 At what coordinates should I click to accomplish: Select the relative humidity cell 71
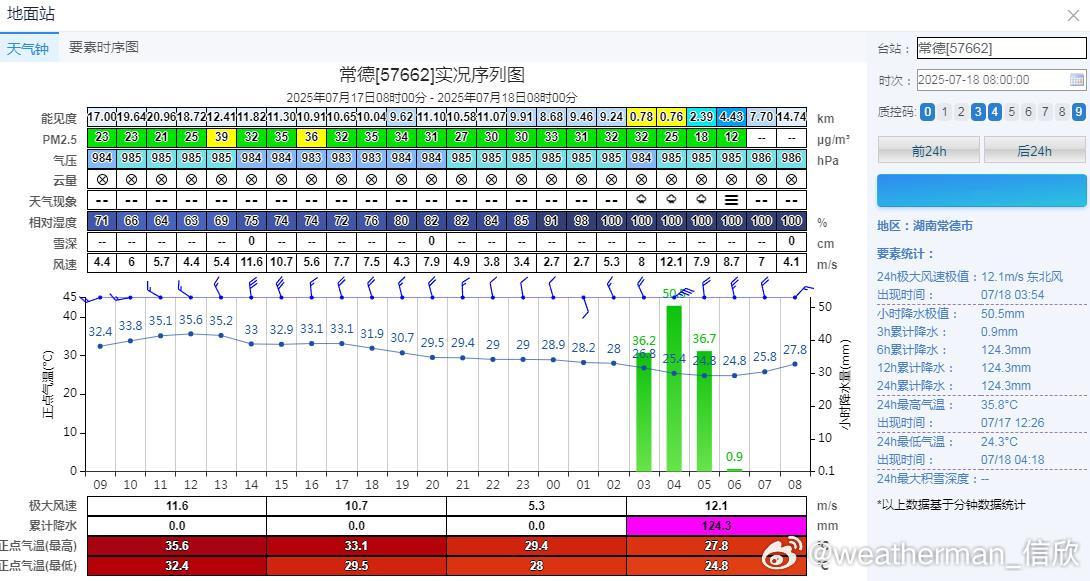[x=102, y=221]
